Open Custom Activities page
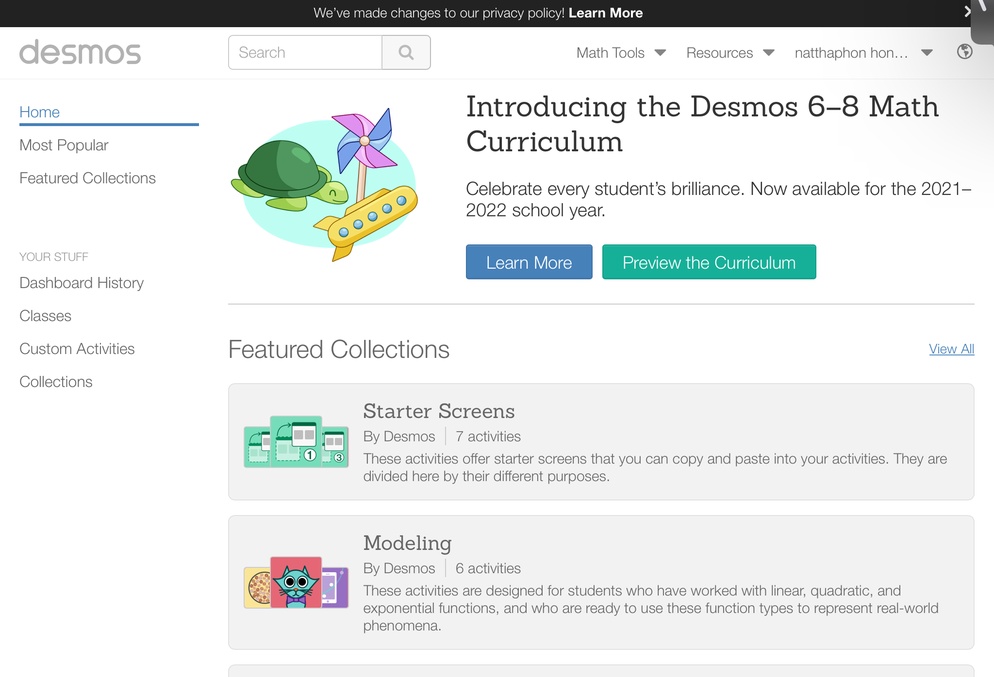This screenshot has height=677, width=994. point(77,349)
